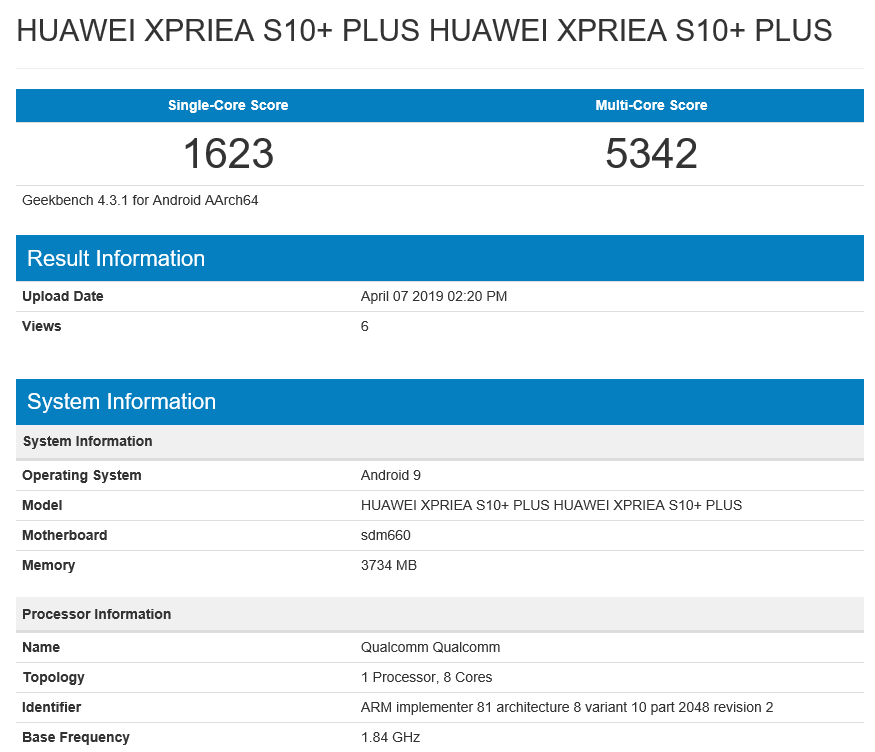Click the blue System Information section header

click(440, 402)
